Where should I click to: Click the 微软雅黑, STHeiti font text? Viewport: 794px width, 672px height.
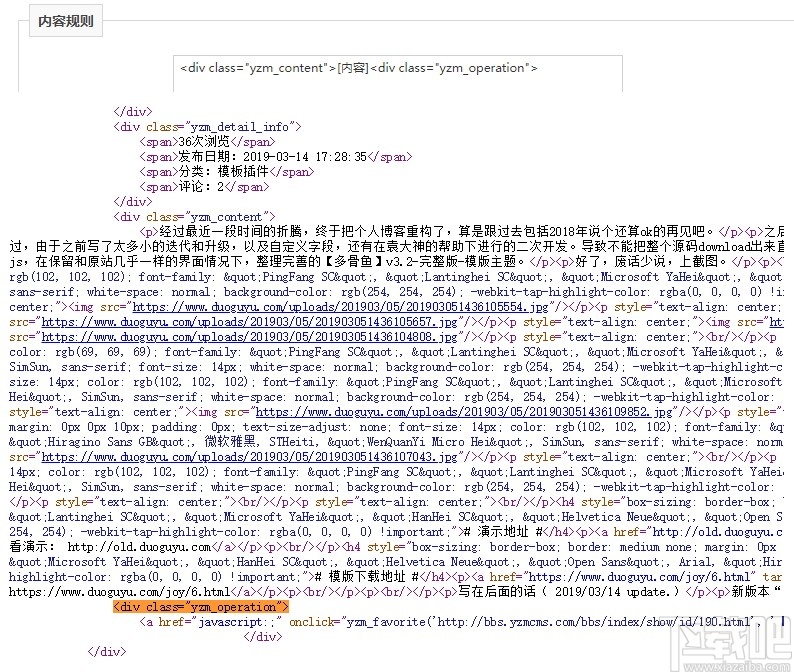click(259, 442)
